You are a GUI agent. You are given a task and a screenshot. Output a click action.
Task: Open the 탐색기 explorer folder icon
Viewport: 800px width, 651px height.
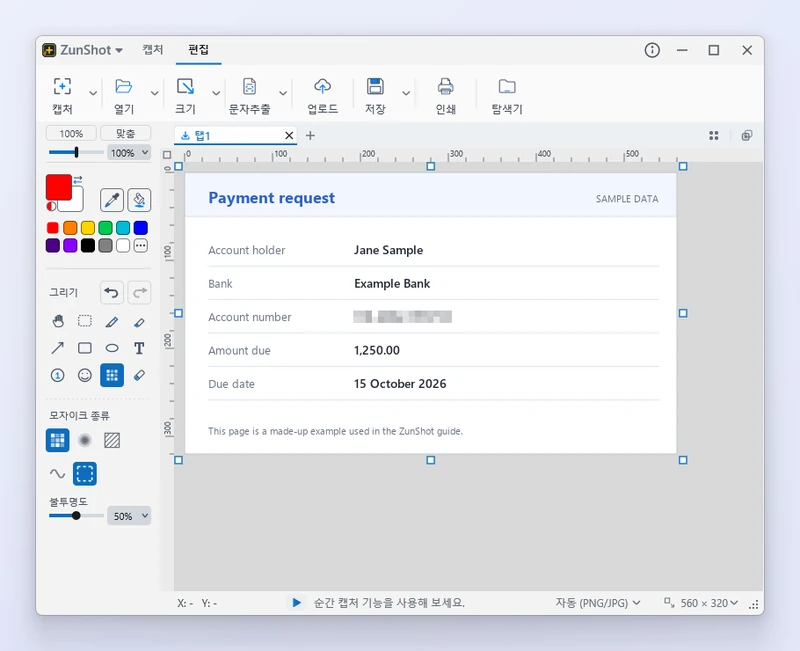pos(507,86)
